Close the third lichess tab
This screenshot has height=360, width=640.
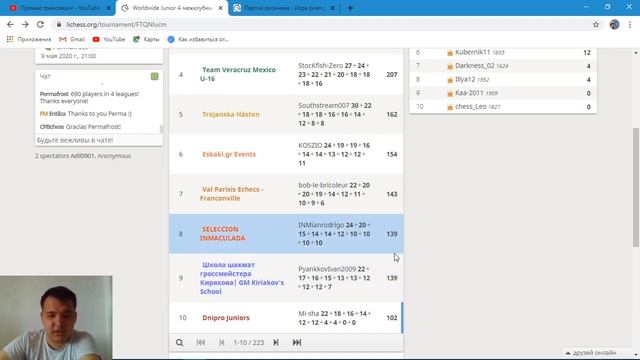333,8
